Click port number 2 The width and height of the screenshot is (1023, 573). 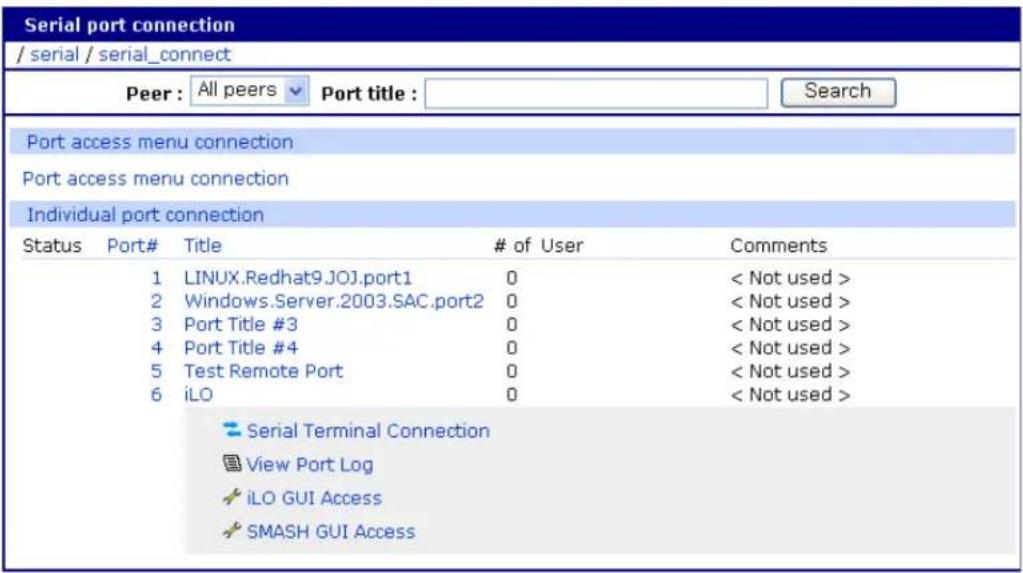(157, 301)
